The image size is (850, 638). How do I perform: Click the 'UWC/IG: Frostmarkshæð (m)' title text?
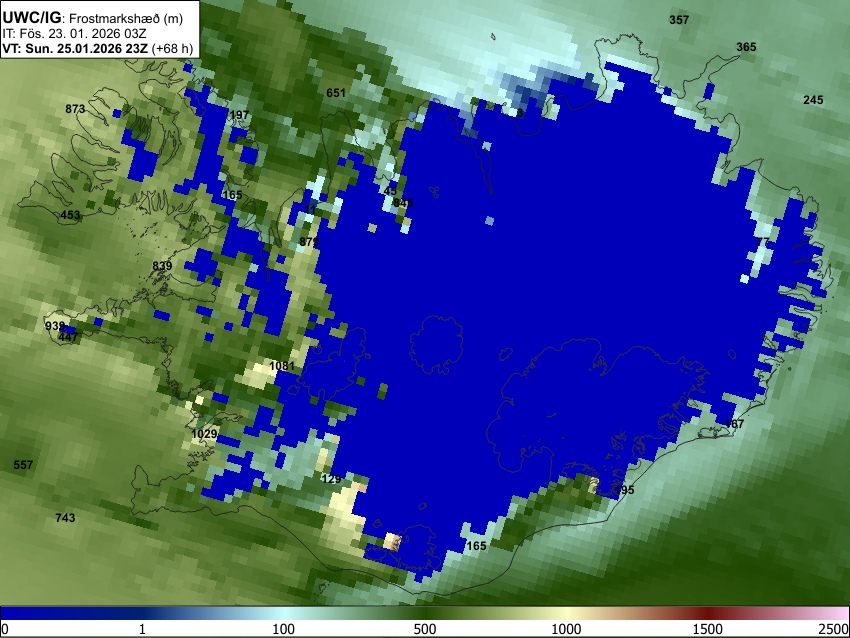point(93,18)
